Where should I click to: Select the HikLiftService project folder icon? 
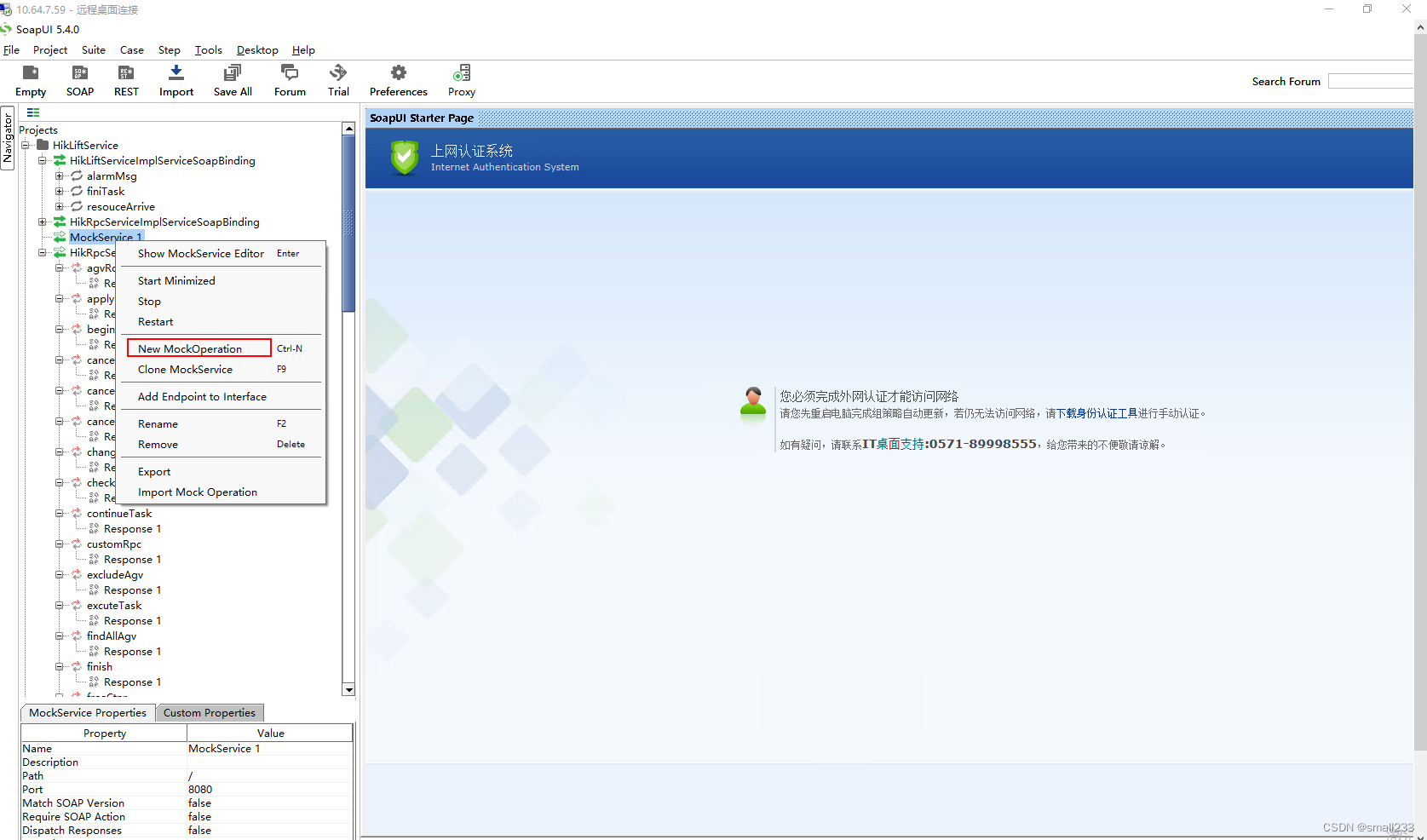(43, 145)
